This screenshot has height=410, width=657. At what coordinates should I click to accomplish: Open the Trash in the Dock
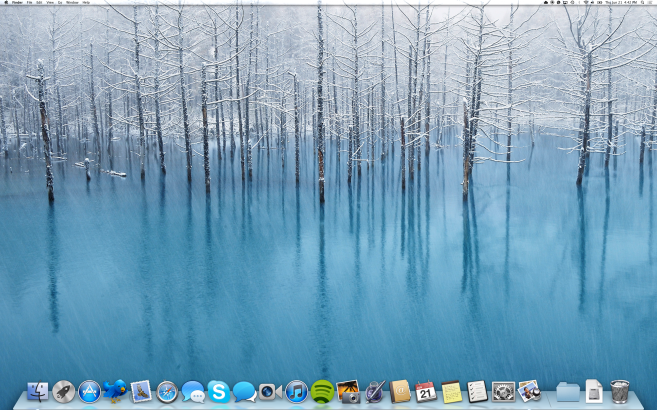(x=620, y=391)
